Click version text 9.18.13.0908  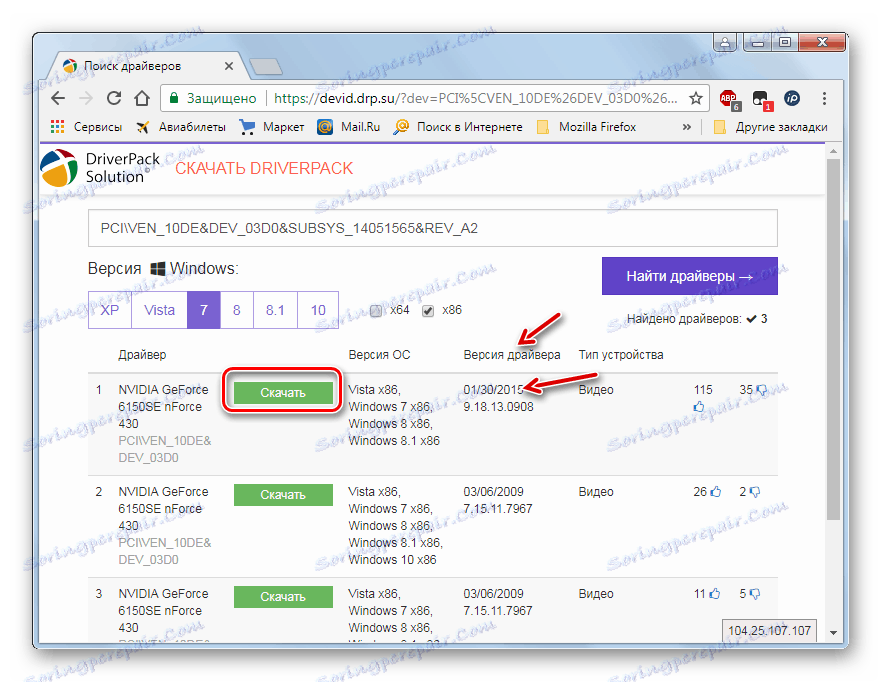498,407
